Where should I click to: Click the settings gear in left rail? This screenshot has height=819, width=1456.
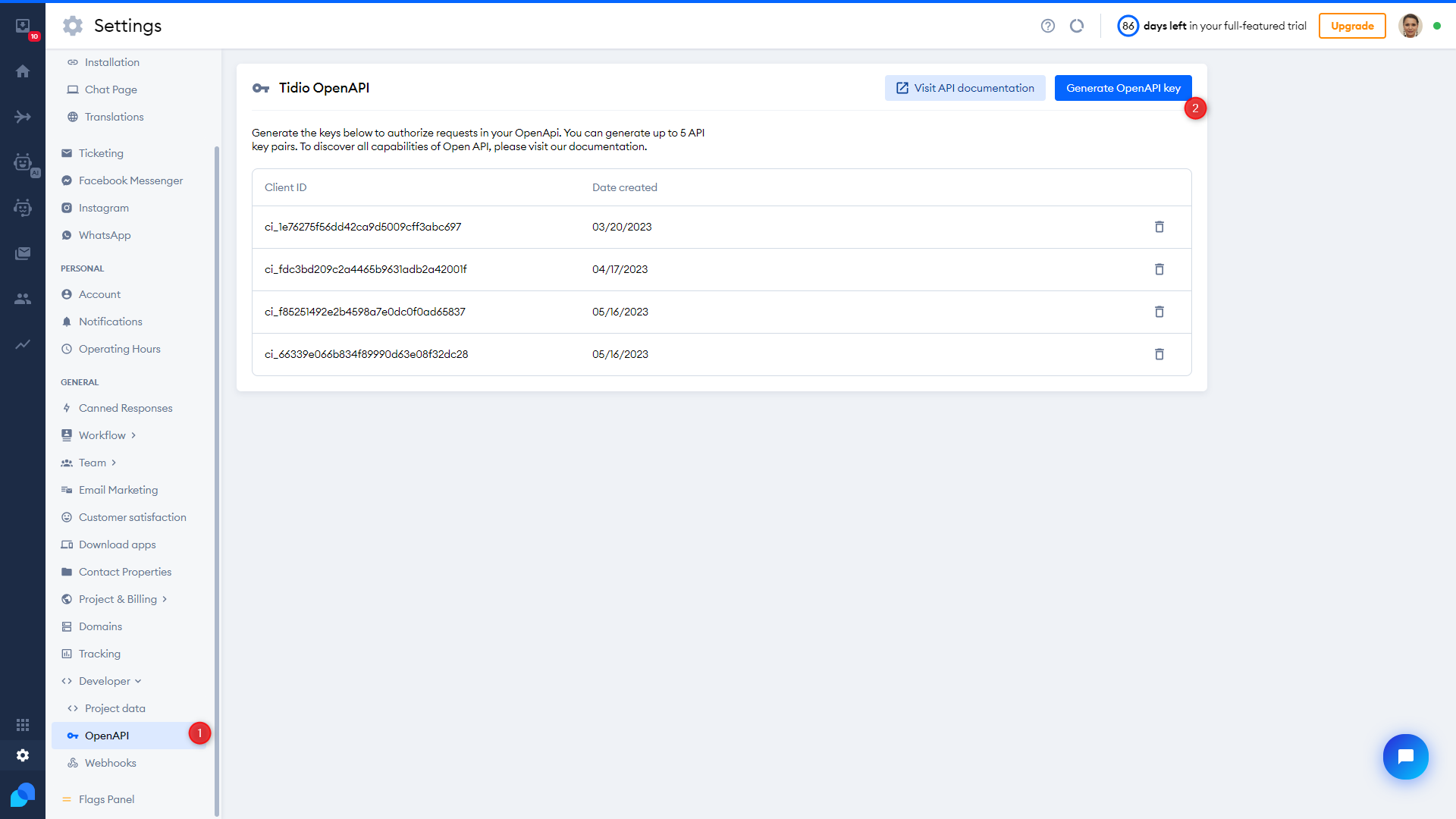[x=23, y=755]
